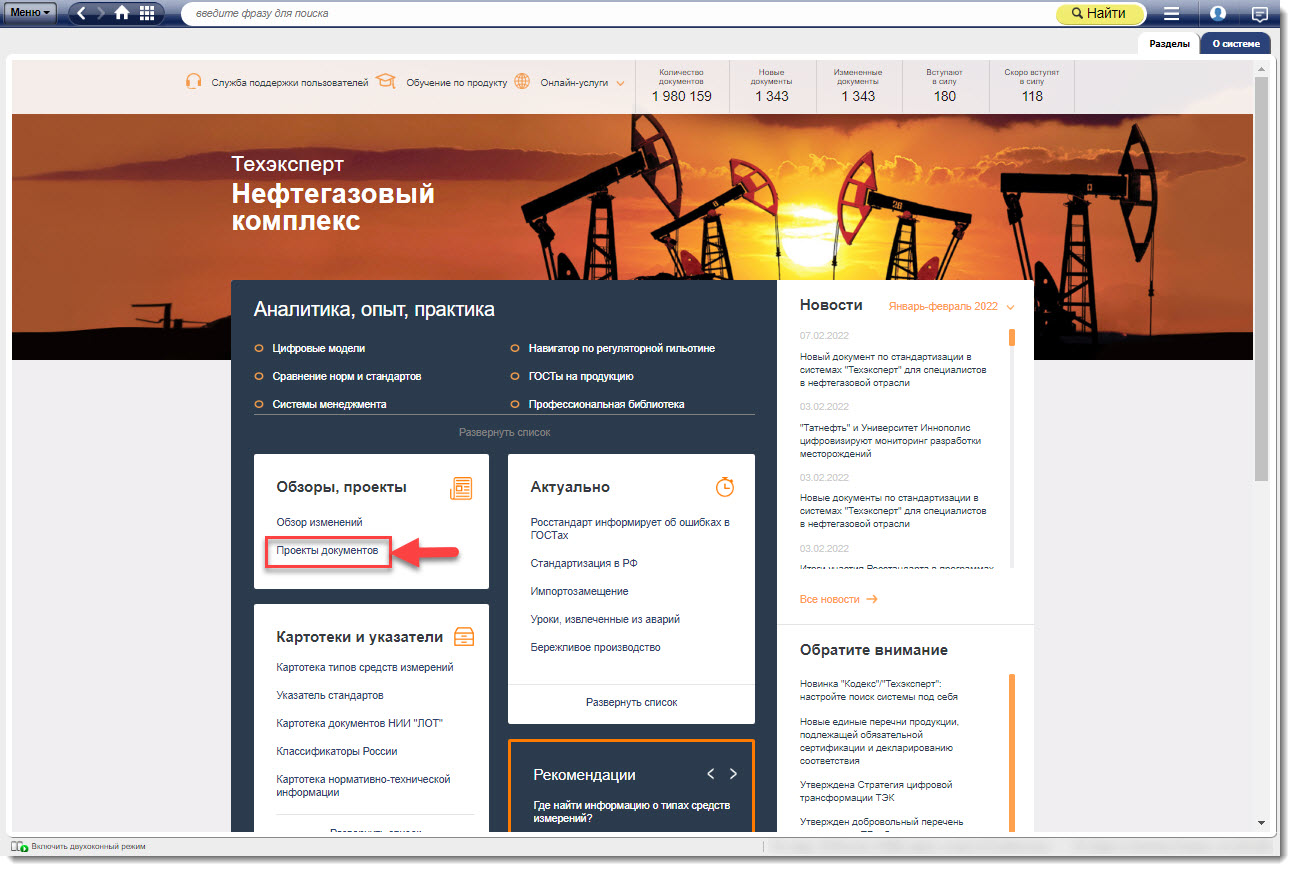Click the newspaper icon in Обзоры, проекты

[x=460, y=487]
